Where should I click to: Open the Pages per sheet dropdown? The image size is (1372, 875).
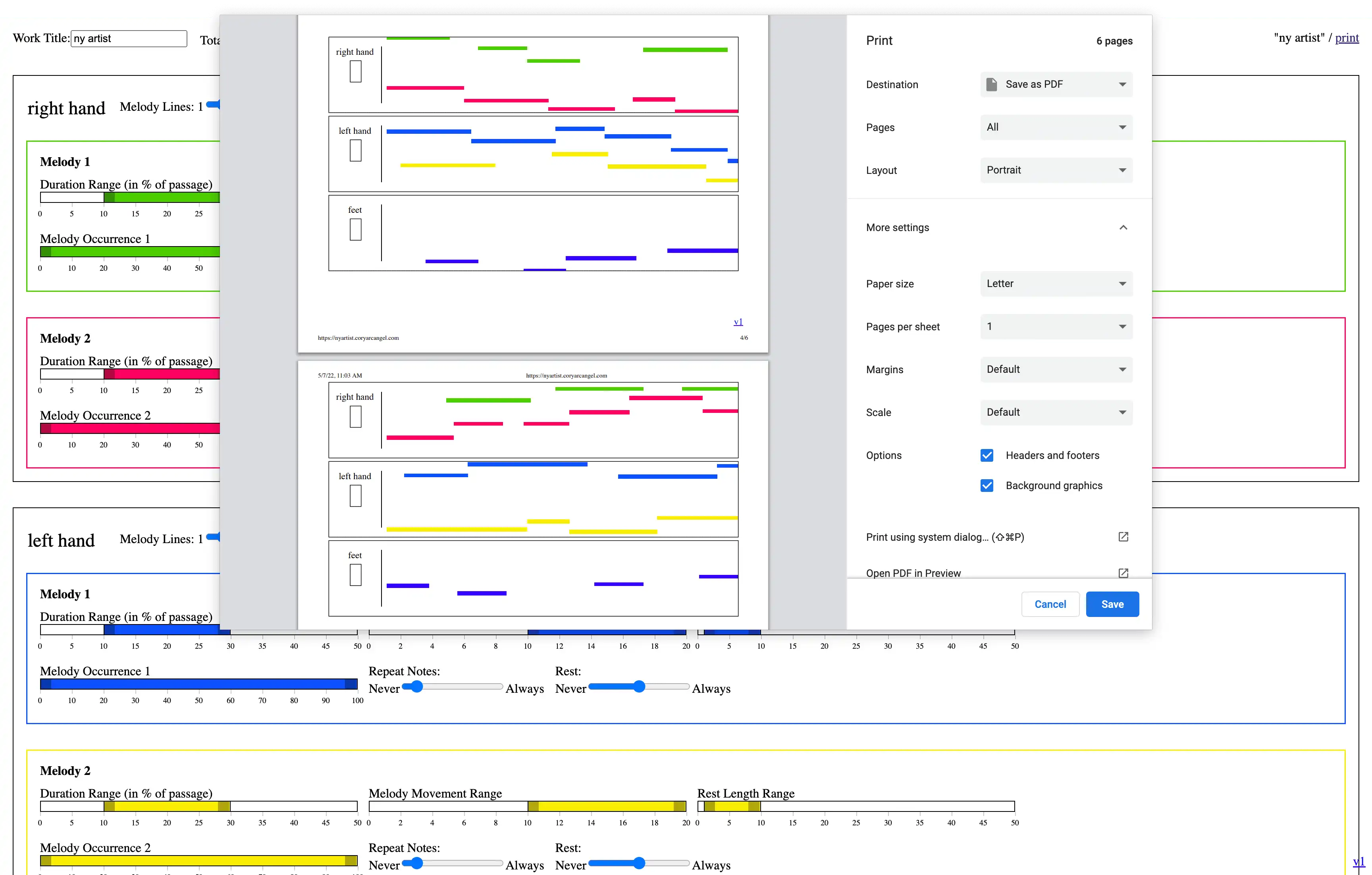coord(1056,326)
